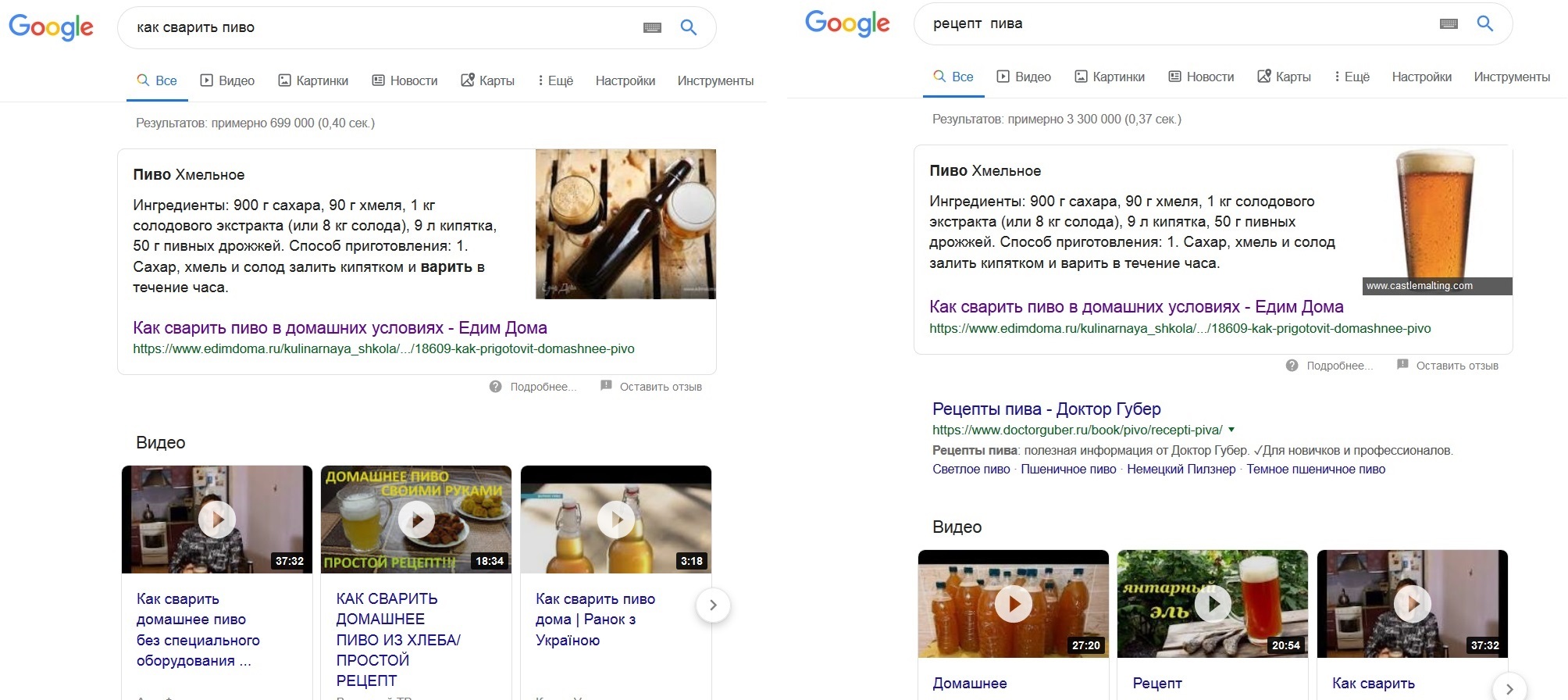The height and width of the screenshot is (700, 1568).
Task: Switch to 'Видео' tab in left results
Action: [227, 80]
